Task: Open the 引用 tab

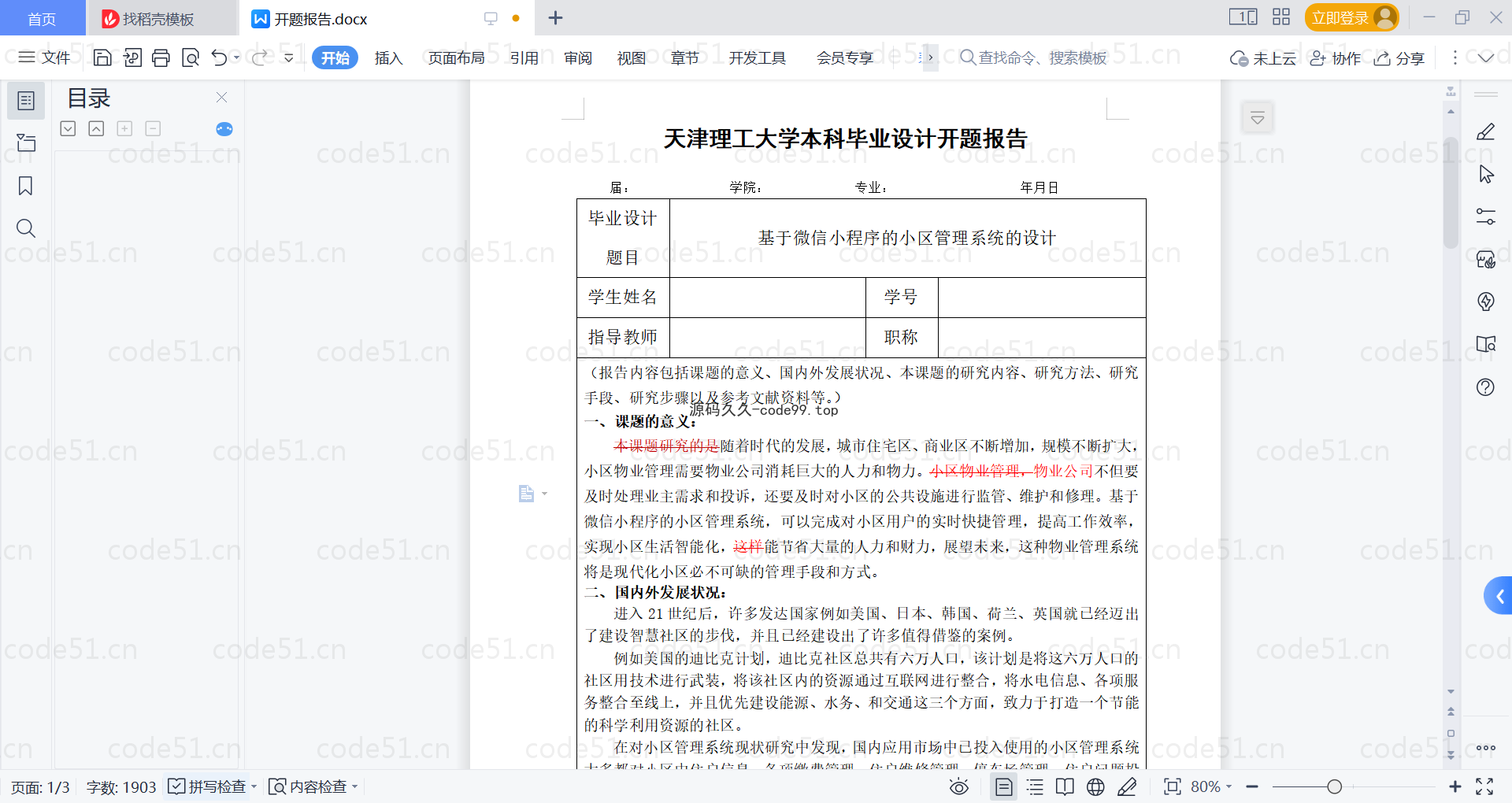Action: coord(524,57)
